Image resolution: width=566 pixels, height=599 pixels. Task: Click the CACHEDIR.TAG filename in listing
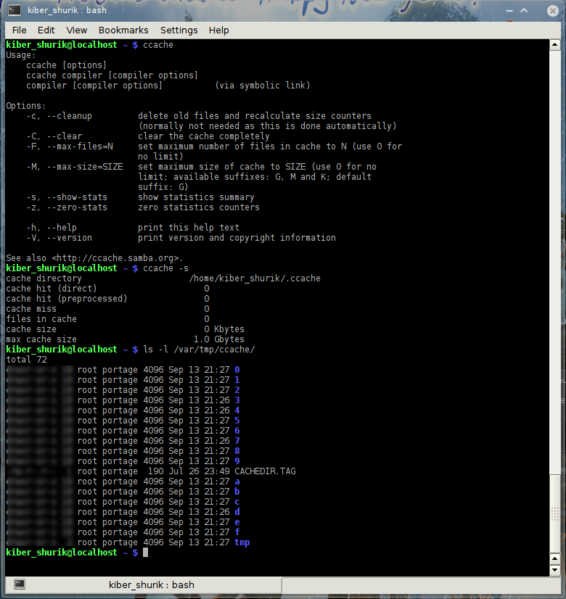tap(265, 471)
